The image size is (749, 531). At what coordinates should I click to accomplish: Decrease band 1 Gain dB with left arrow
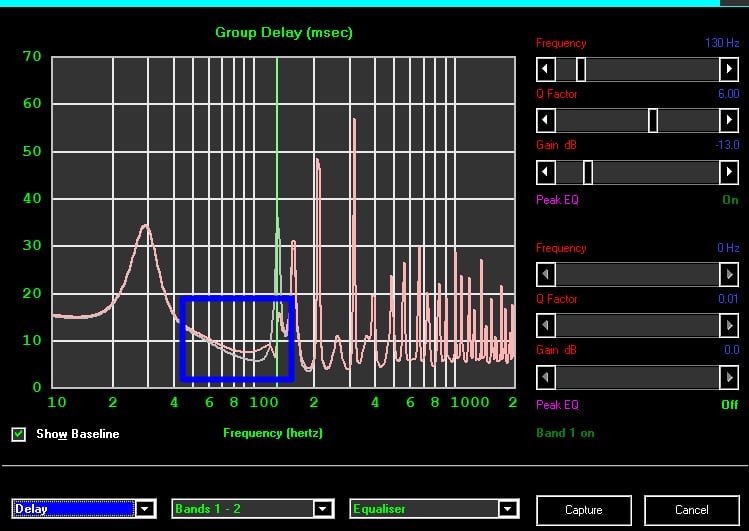(546, 172)
